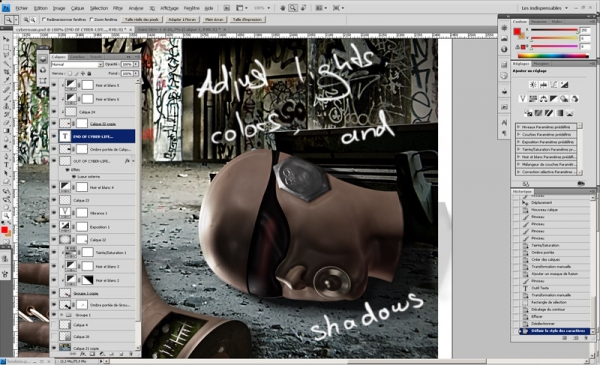This screenshot has width=600, height=365.
Task: Add a Levels adjustment from Réglages icons
Action: (543, 85)
